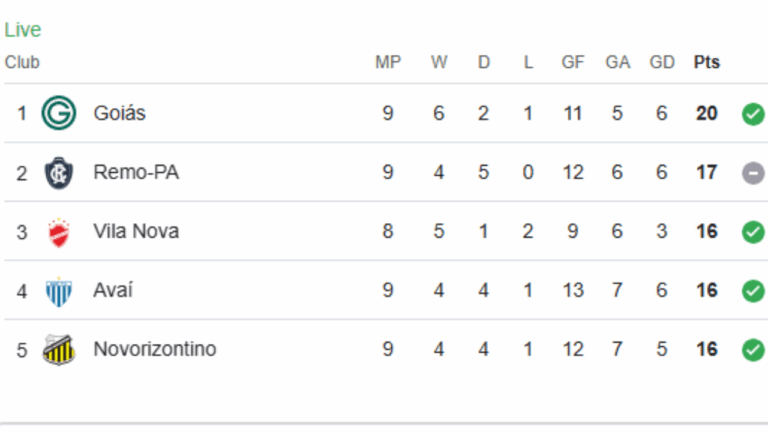This screenshot has height=432, width=768.
Task: Click the Goiás club crest icon
Action: click(x=58, y=113)
